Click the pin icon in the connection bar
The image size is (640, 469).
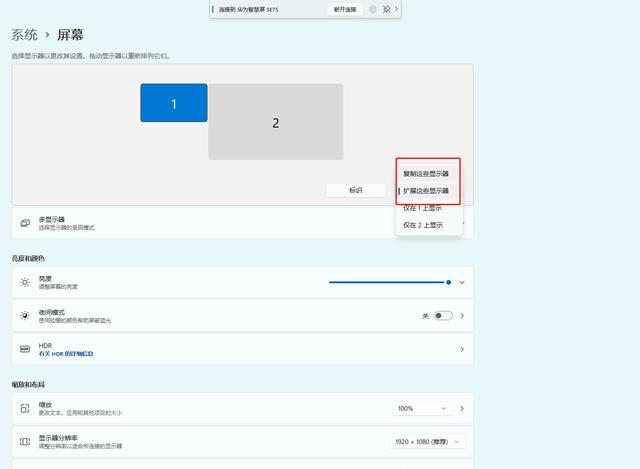click(386, 9)
